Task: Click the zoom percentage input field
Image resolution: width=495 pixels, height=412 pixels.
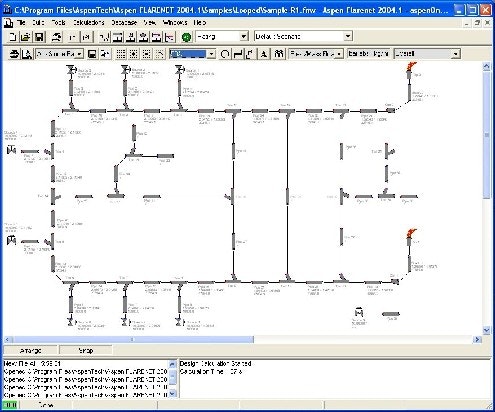Action: pos(188,54)
